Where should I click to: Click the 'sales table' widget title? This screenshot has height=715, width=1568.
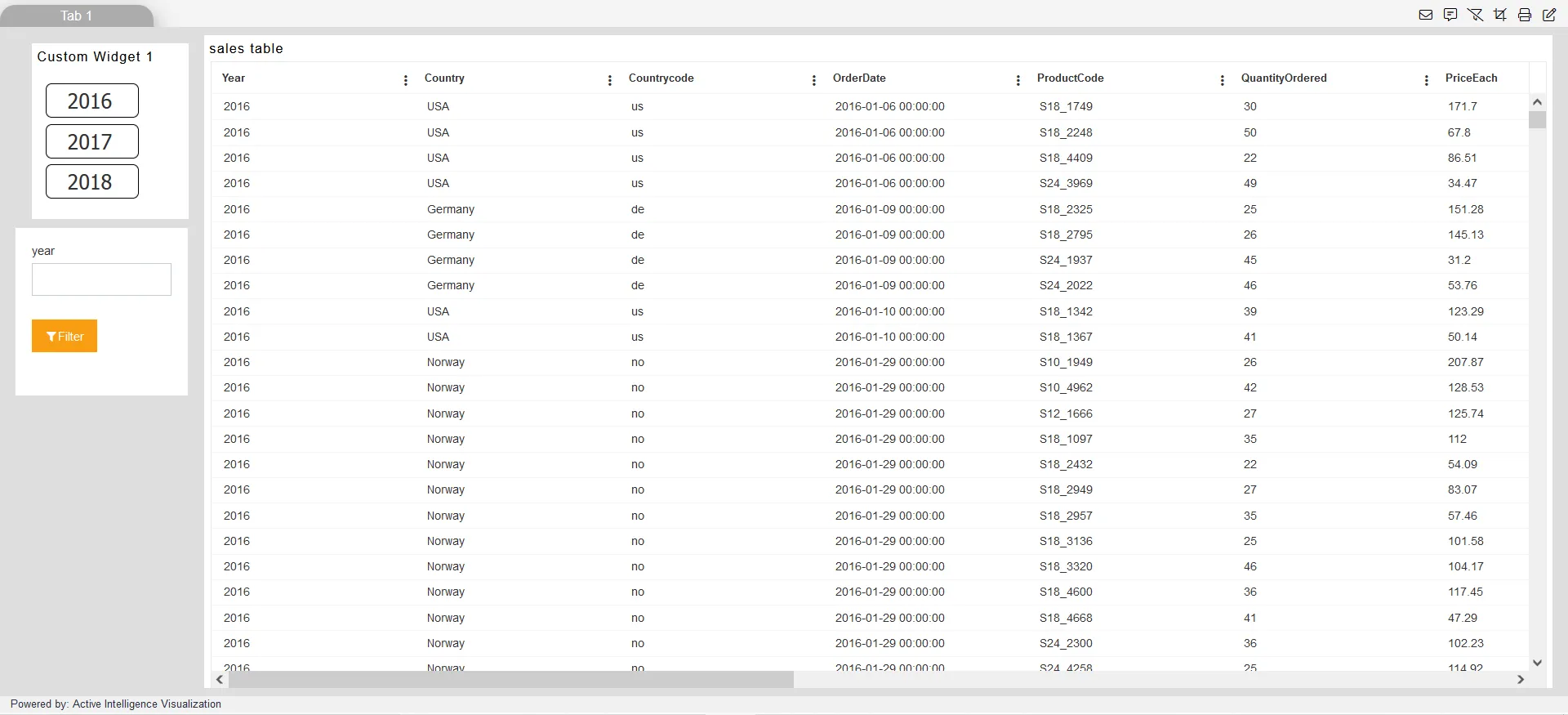click(x=246, y=48)
